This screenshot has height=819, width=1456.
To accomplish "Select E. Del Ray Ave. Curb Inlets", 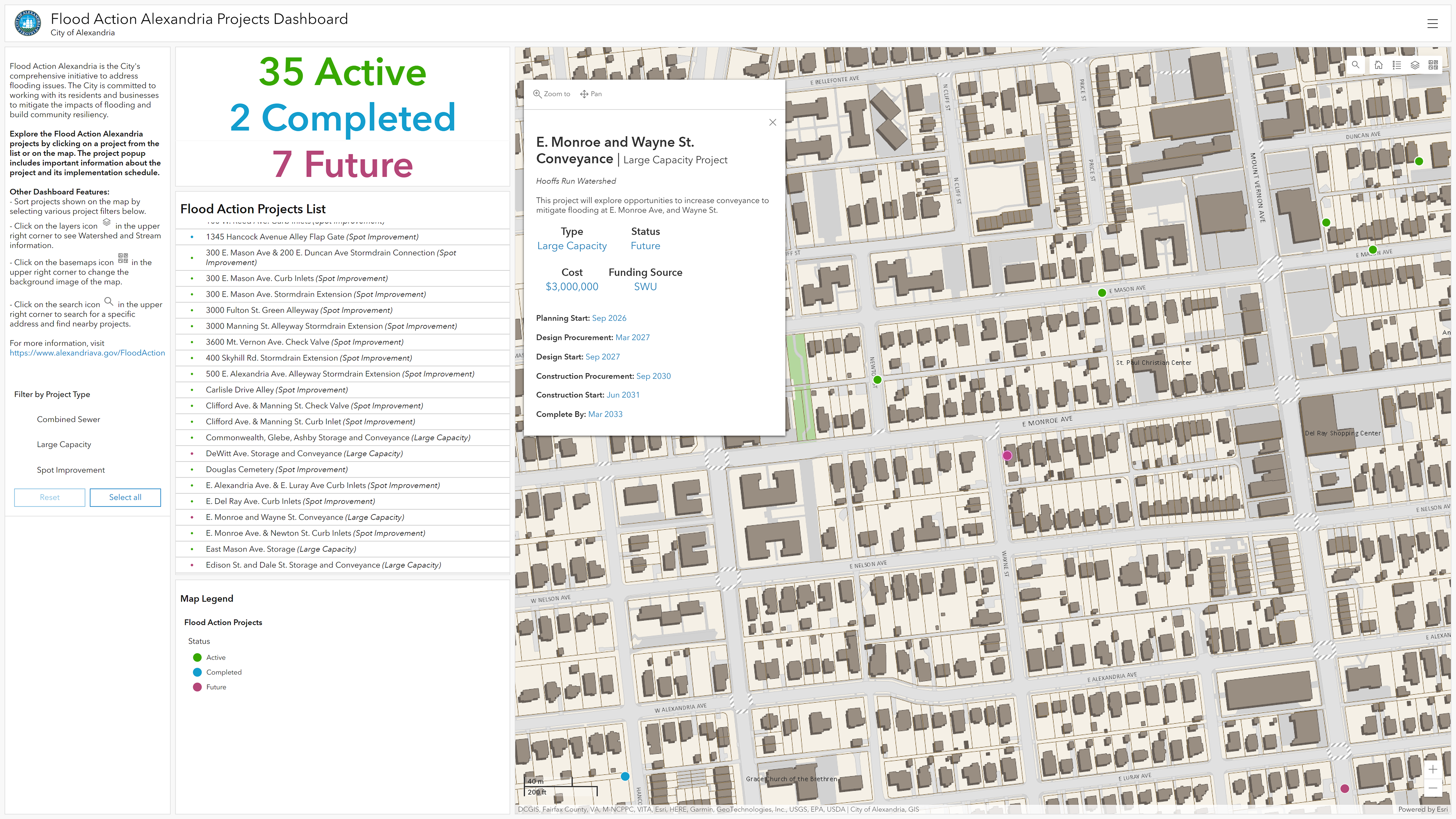I will pyautogui.click(x=342, y=501).
